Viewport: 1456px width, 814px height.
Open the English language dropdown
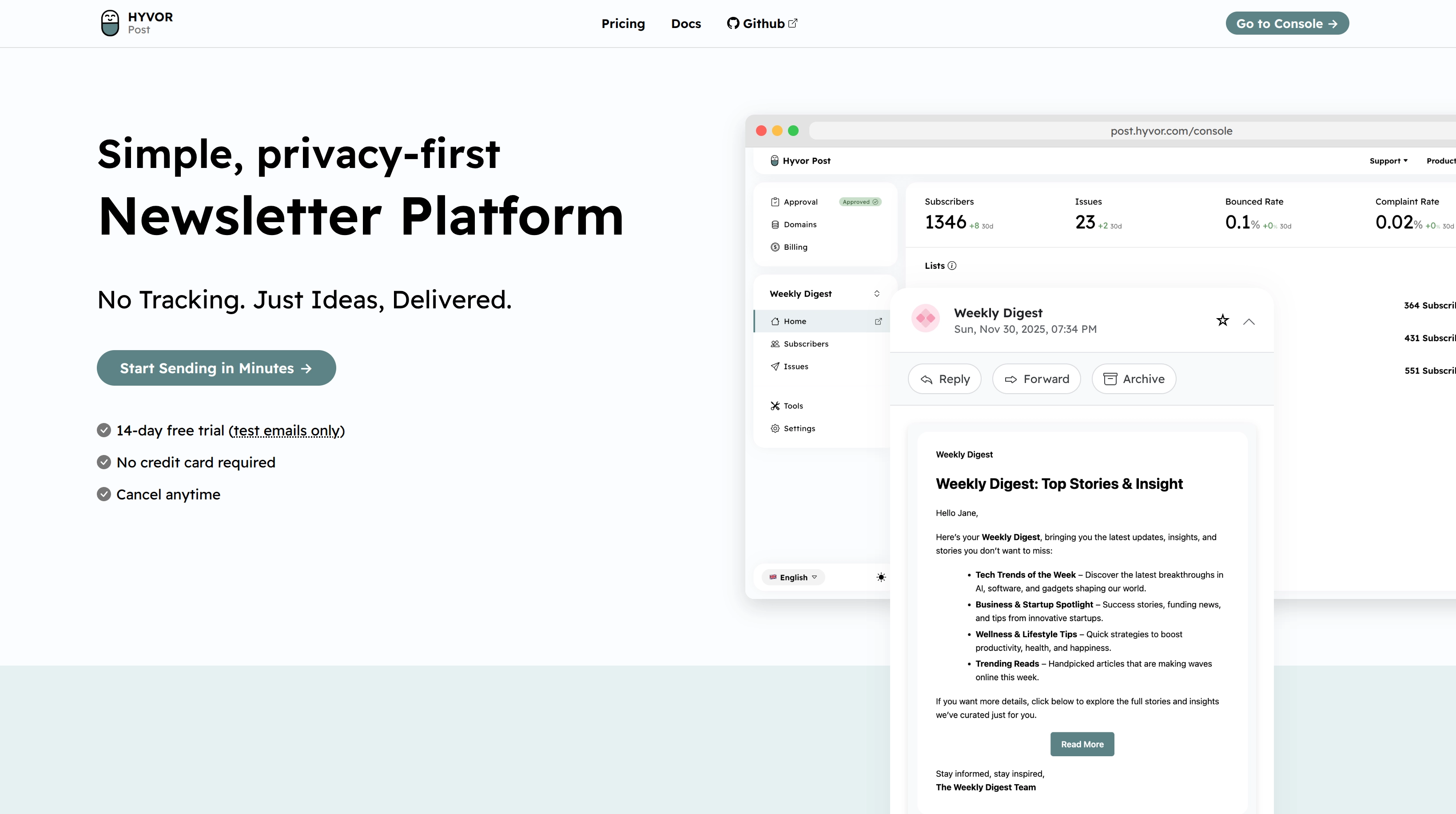coord(794,577)
